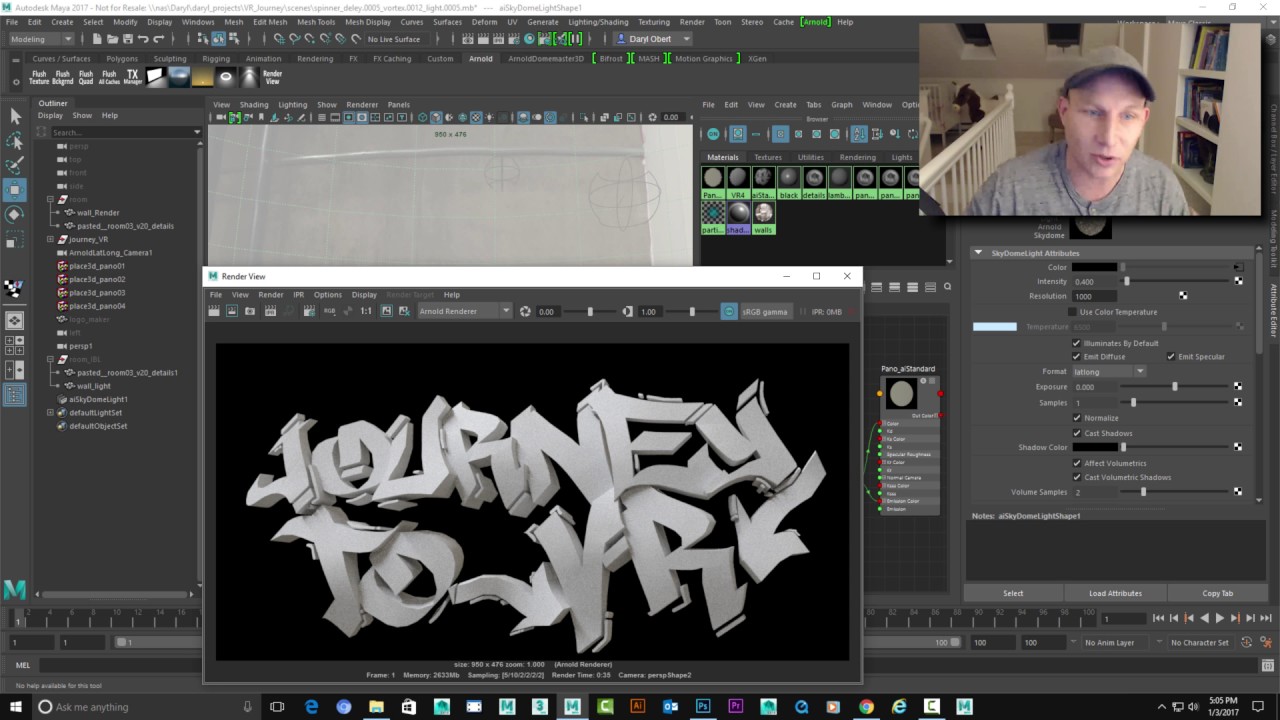Screen dimensions: 1280x720
Task: Click the Flush All Caches shelf icon
Action: click(109, 77)
